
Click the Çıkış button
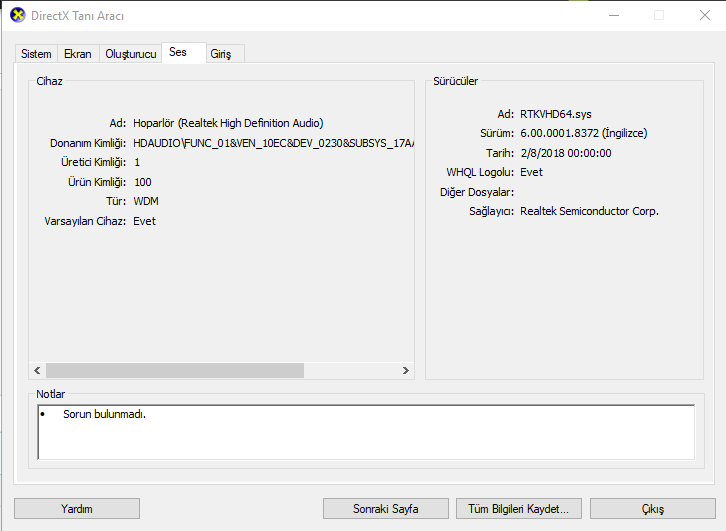point(653,509)
